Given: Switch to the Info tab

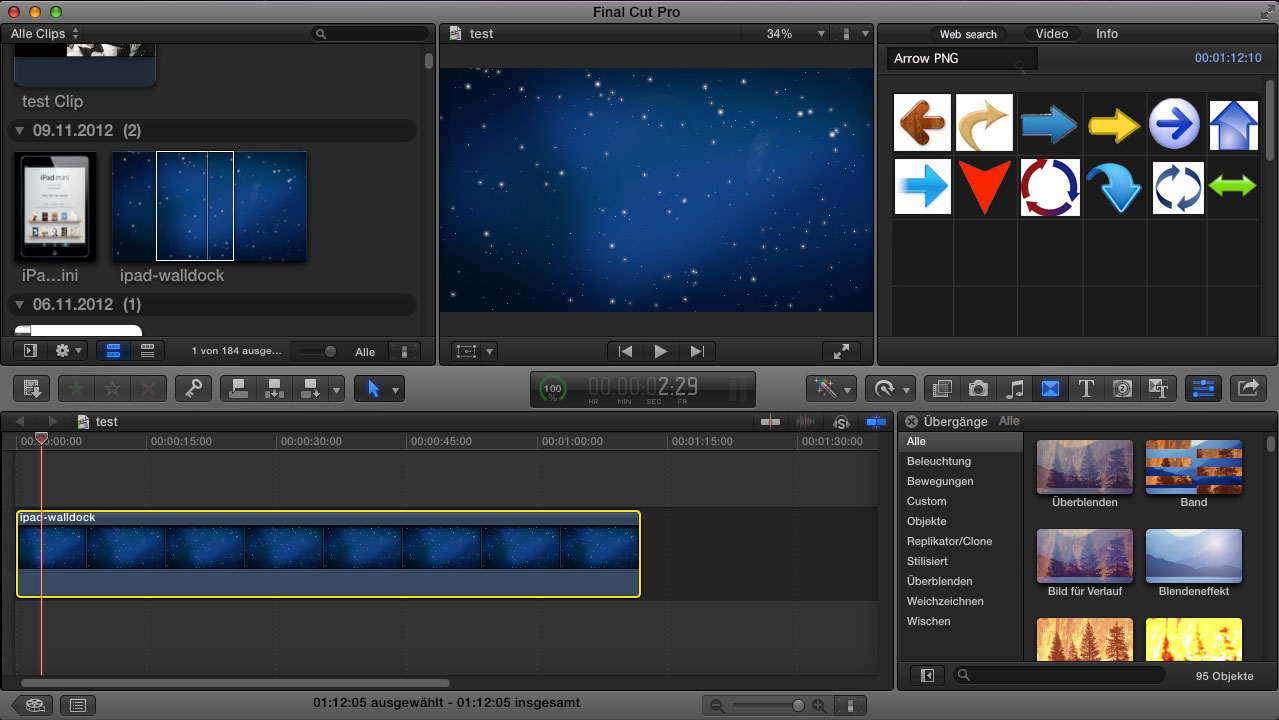Looking at the screenshot, I should click(1106, 34).
